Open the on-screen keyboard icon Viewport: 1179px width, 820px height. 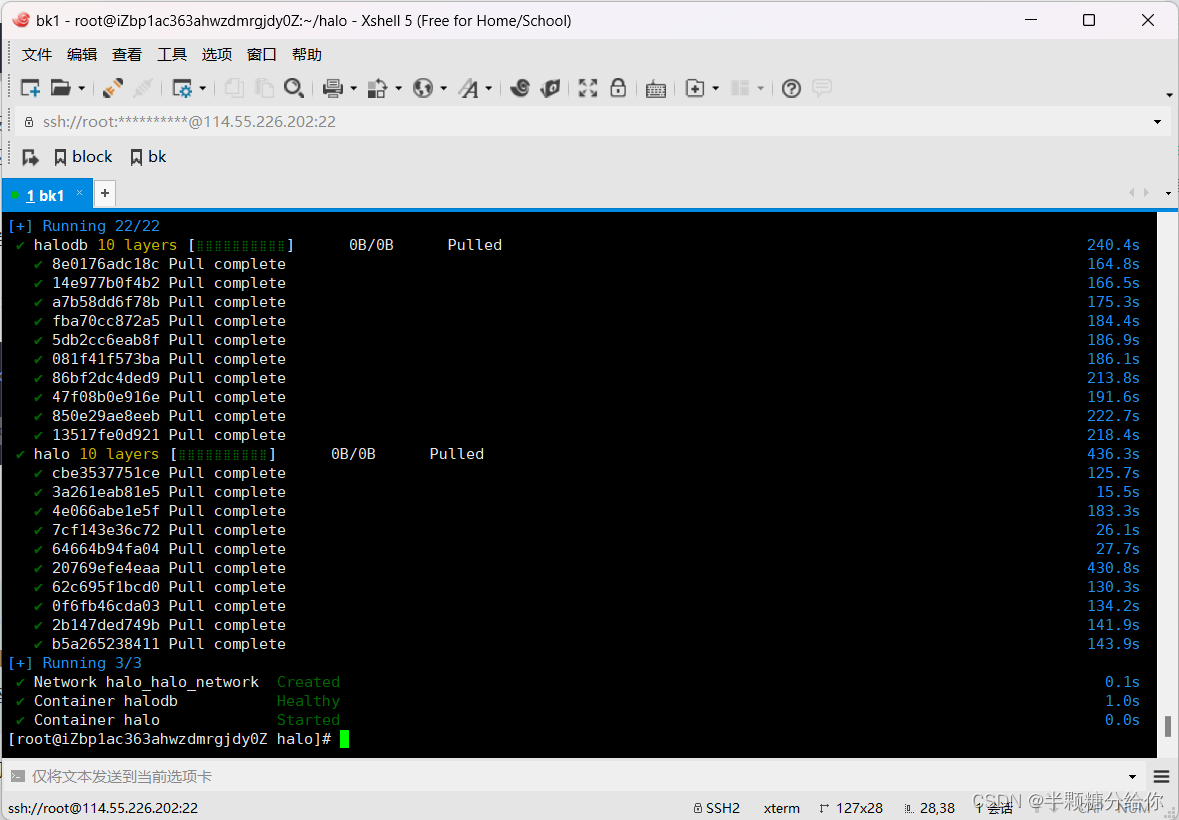[x=656, y=88]
